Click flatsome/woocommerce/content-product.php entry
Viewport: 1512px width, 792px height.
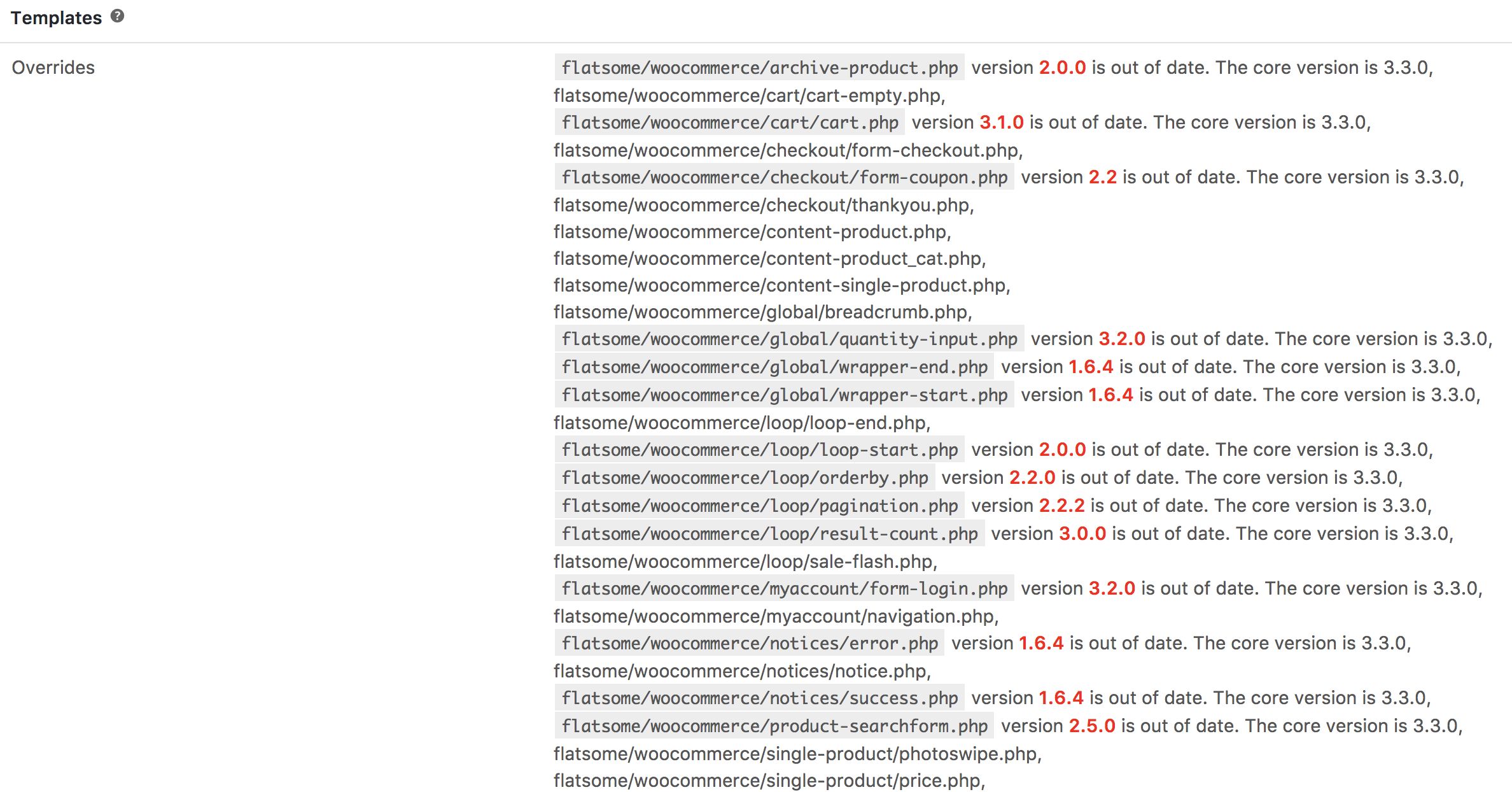click(x=752, y=232)
